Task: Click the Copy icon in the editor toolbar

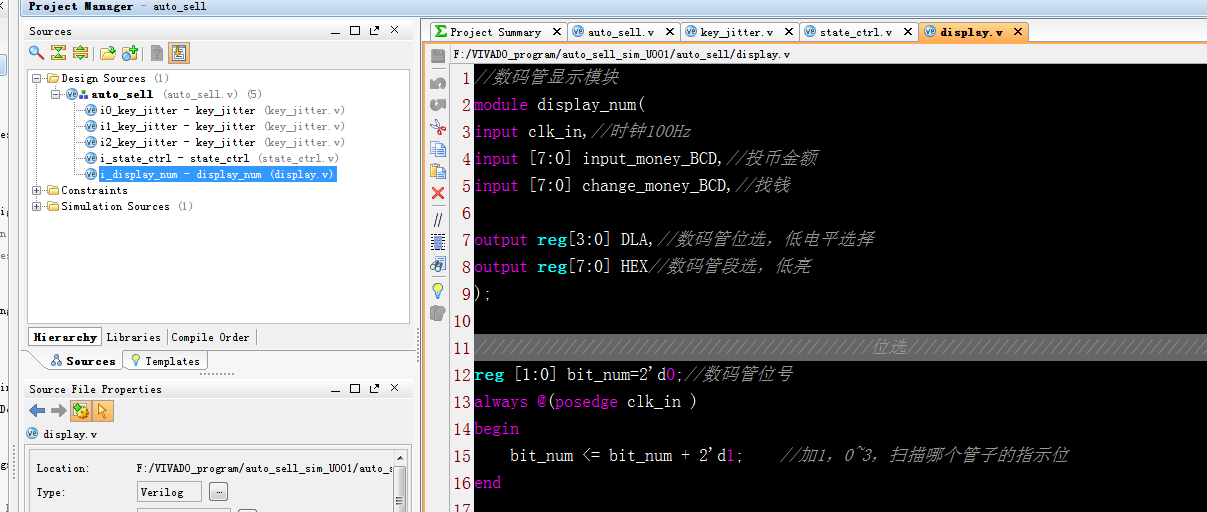Action: tap(438, 149)
